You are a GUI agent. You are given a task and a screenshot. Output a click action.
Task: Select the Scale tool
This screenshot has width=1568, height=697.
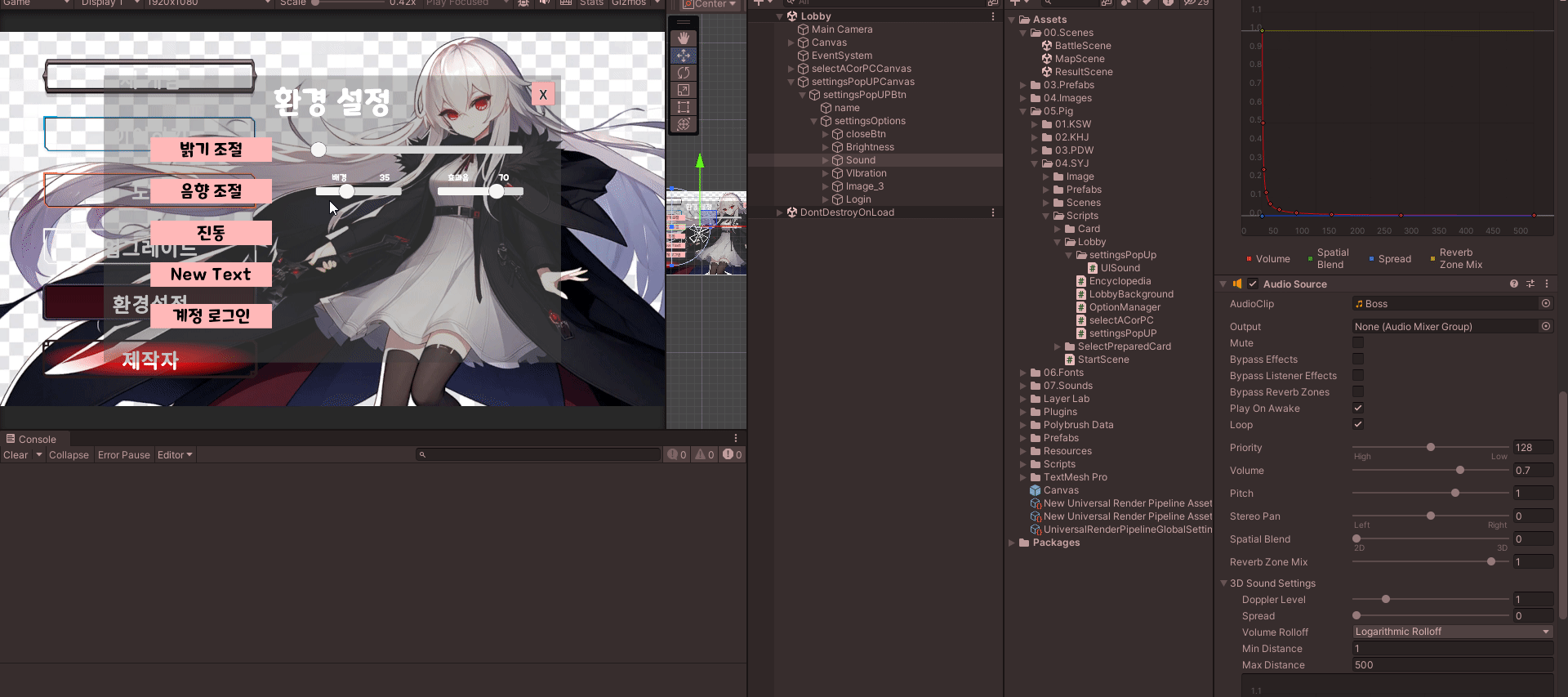coord(684,90)
